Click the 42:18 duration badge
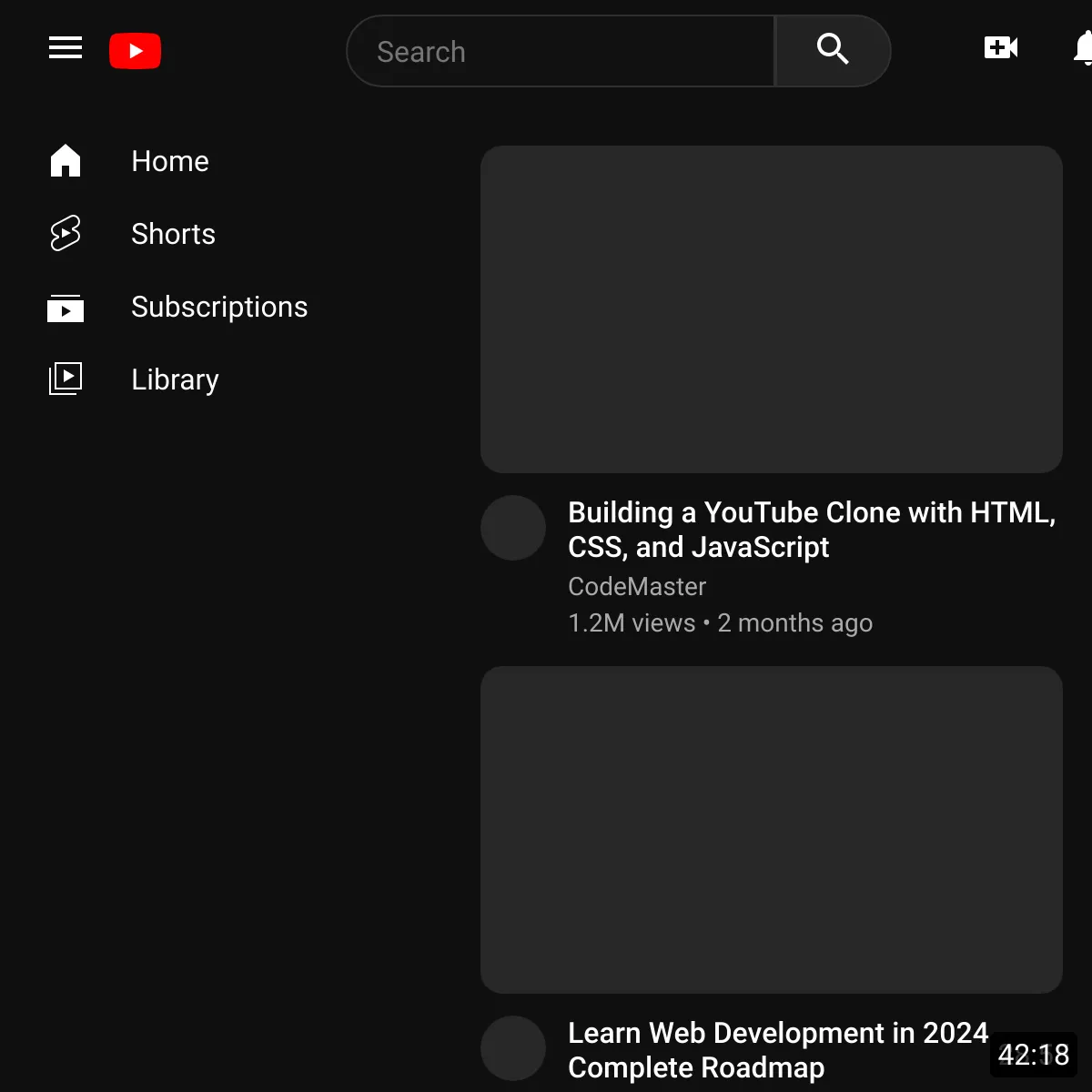This screenshot has width=1092, height=1092. tap(1034, 1055)
